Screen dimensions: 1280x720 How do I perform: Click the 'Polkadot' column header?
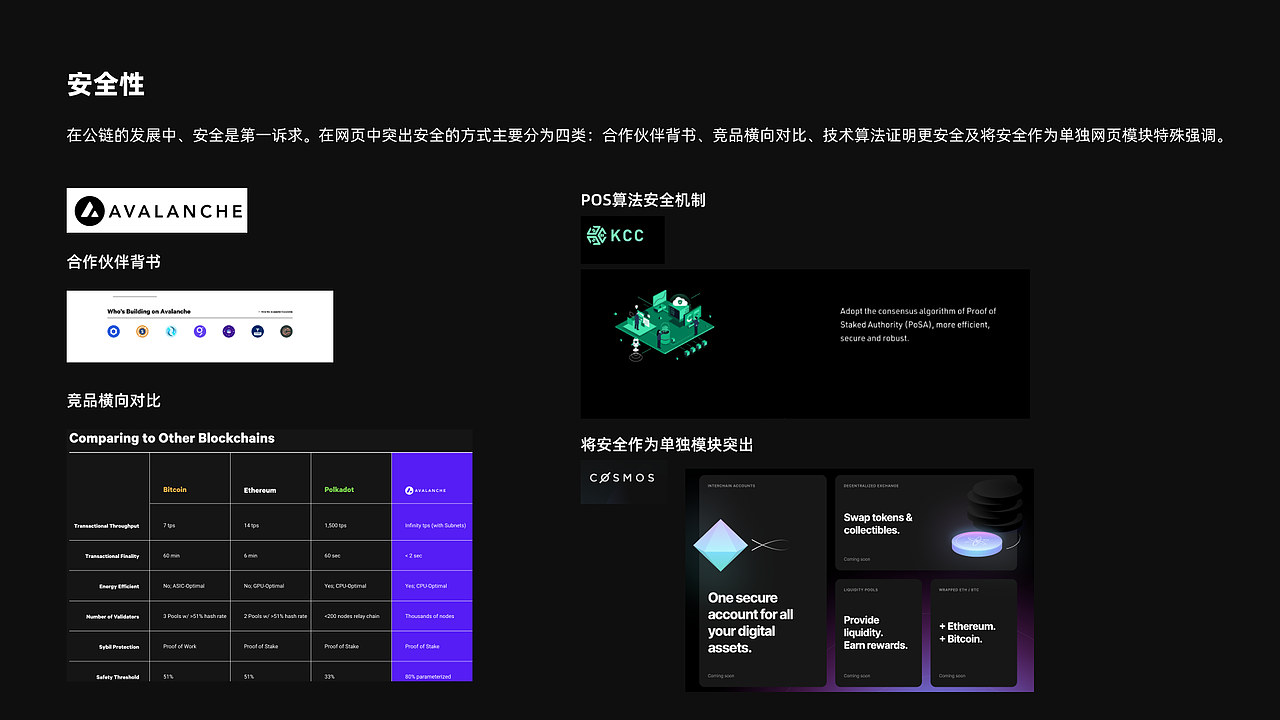point(339,490)
